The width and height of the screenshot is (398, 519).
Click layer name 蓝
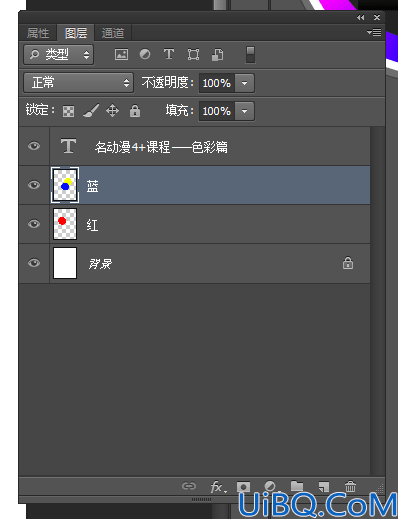92,186
